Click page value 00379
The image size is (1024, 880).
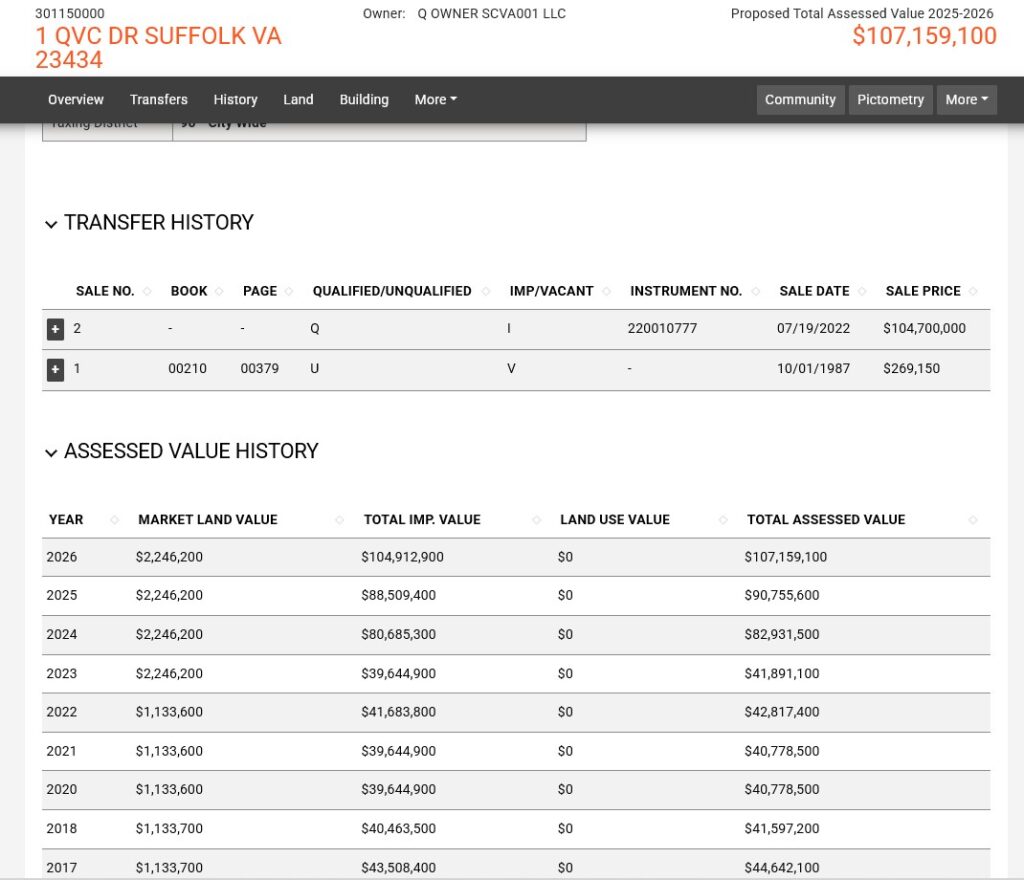tap(259, 368)
